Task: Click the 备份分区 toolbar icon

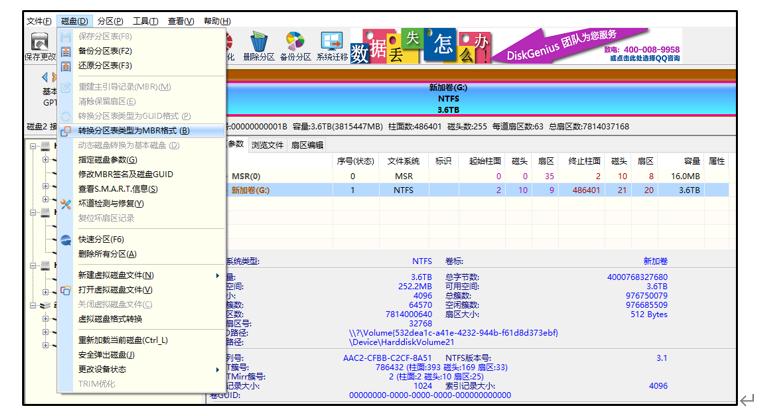Action: click(x=295, y=41)
